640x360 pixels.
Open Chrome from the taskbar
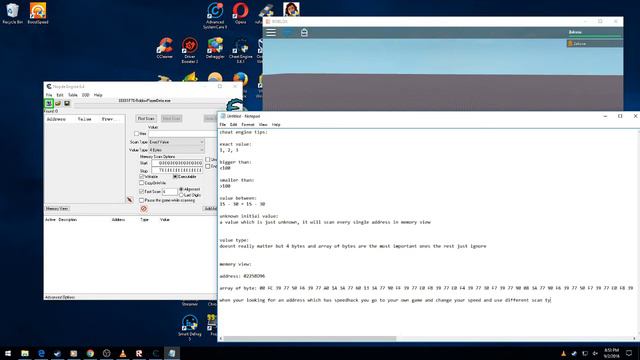pos(90,353)
